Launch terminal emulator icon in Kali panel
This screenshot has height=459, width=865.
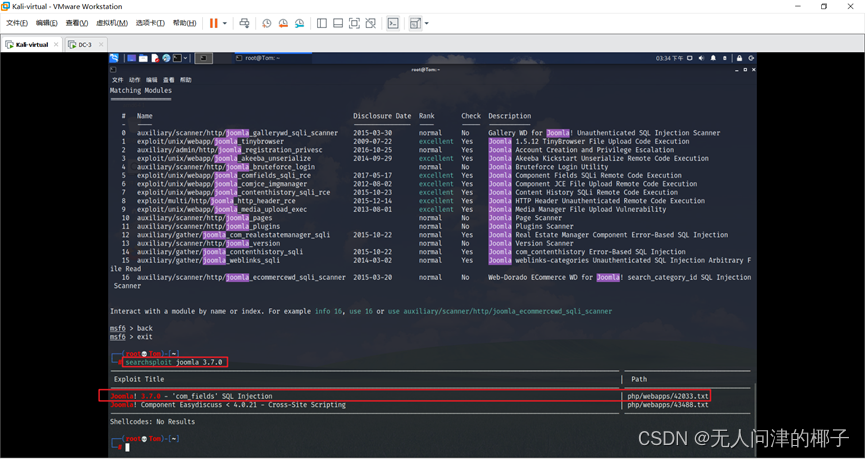click(177, 58)
